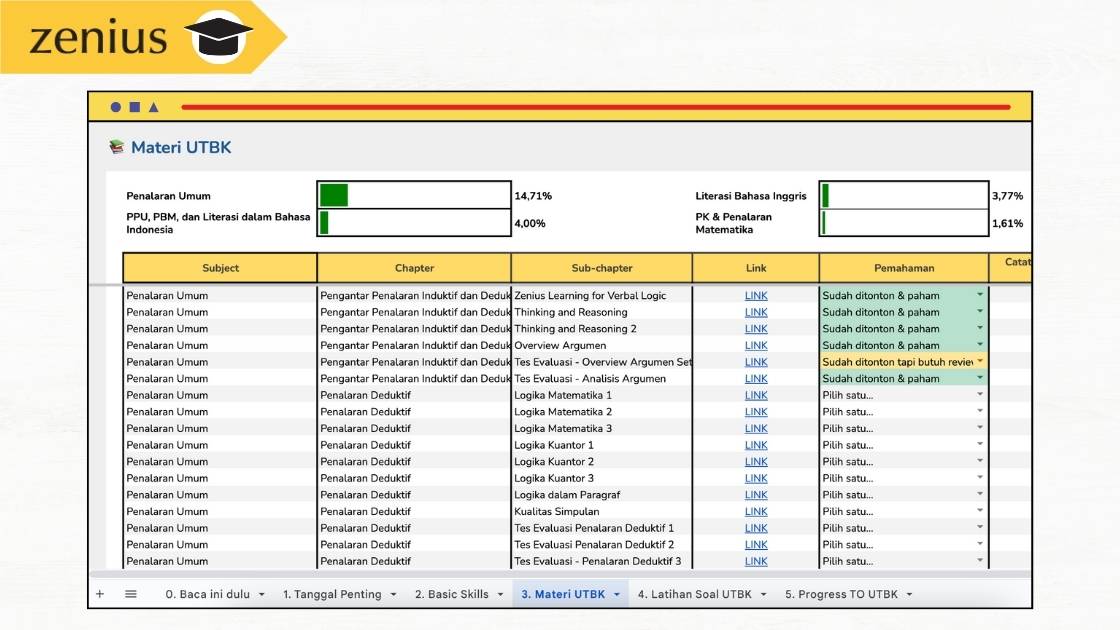
Task: Select cell Logika Matematika 2
Action: 601,411
